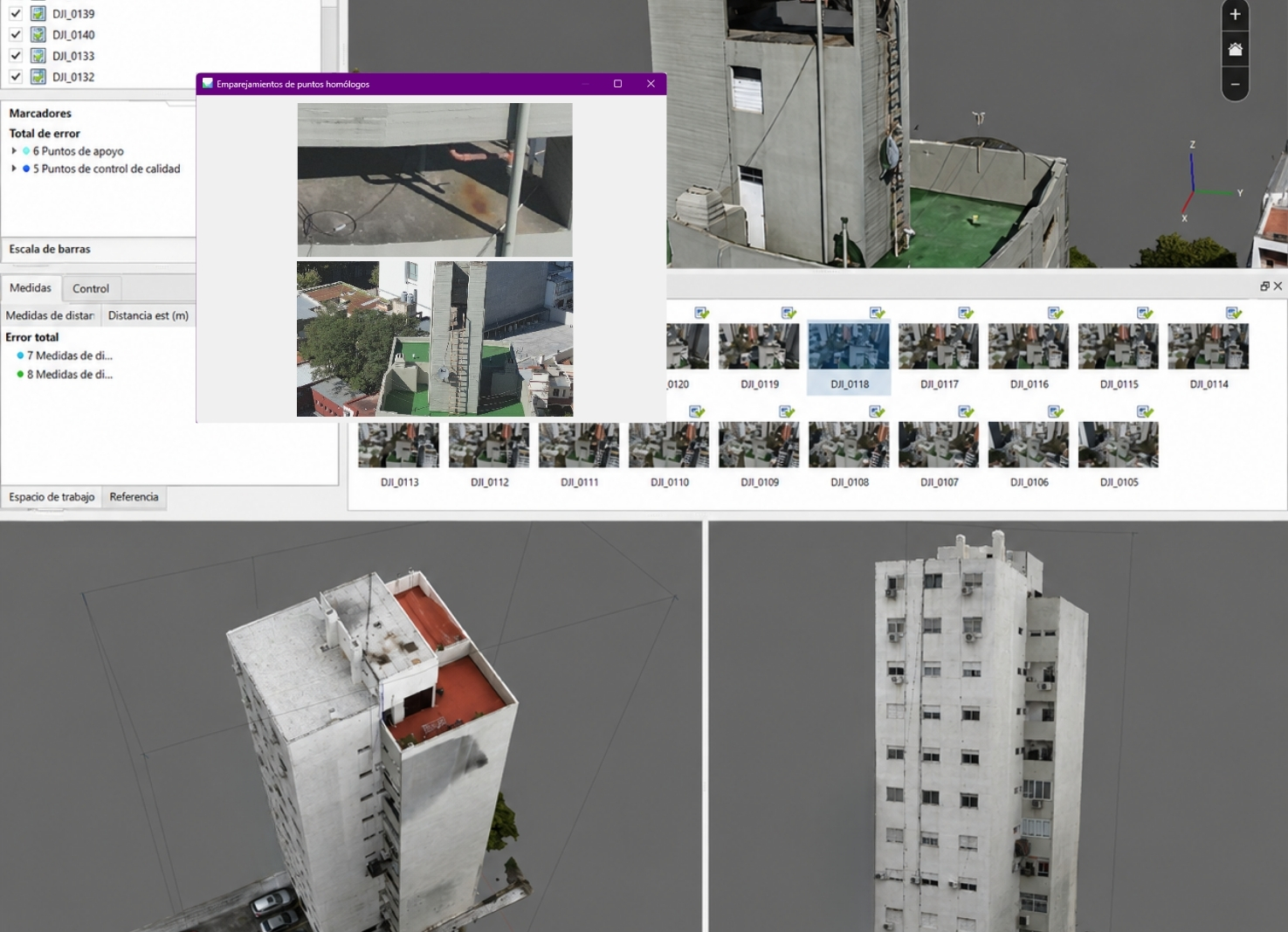Click the image icon beside DJI_0139
The height and width of the screenshot is (932, 1288).
38,14
